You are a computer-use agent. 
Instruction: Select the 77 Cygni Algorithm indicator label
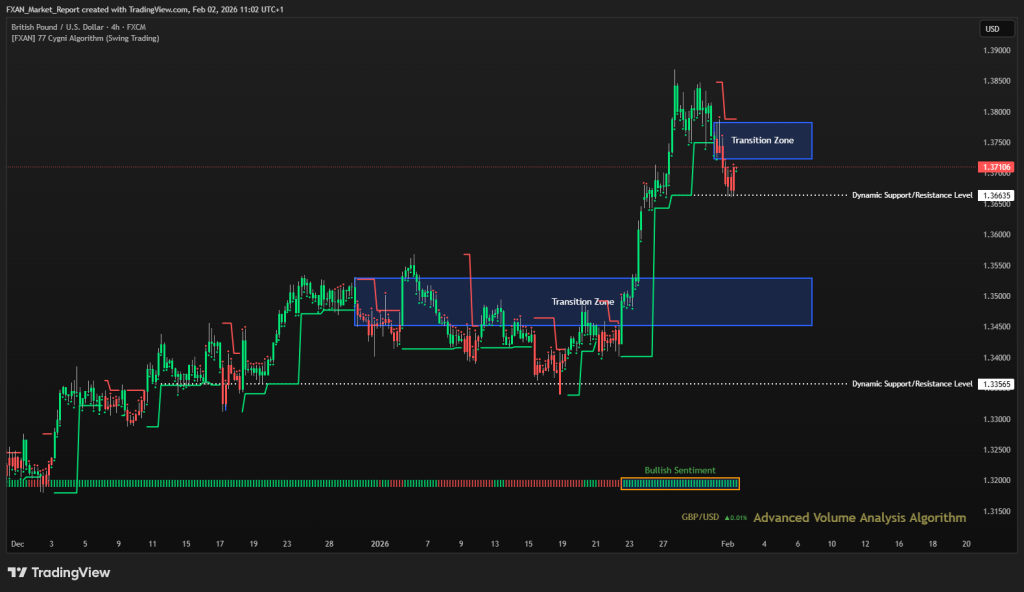(85, 38)
